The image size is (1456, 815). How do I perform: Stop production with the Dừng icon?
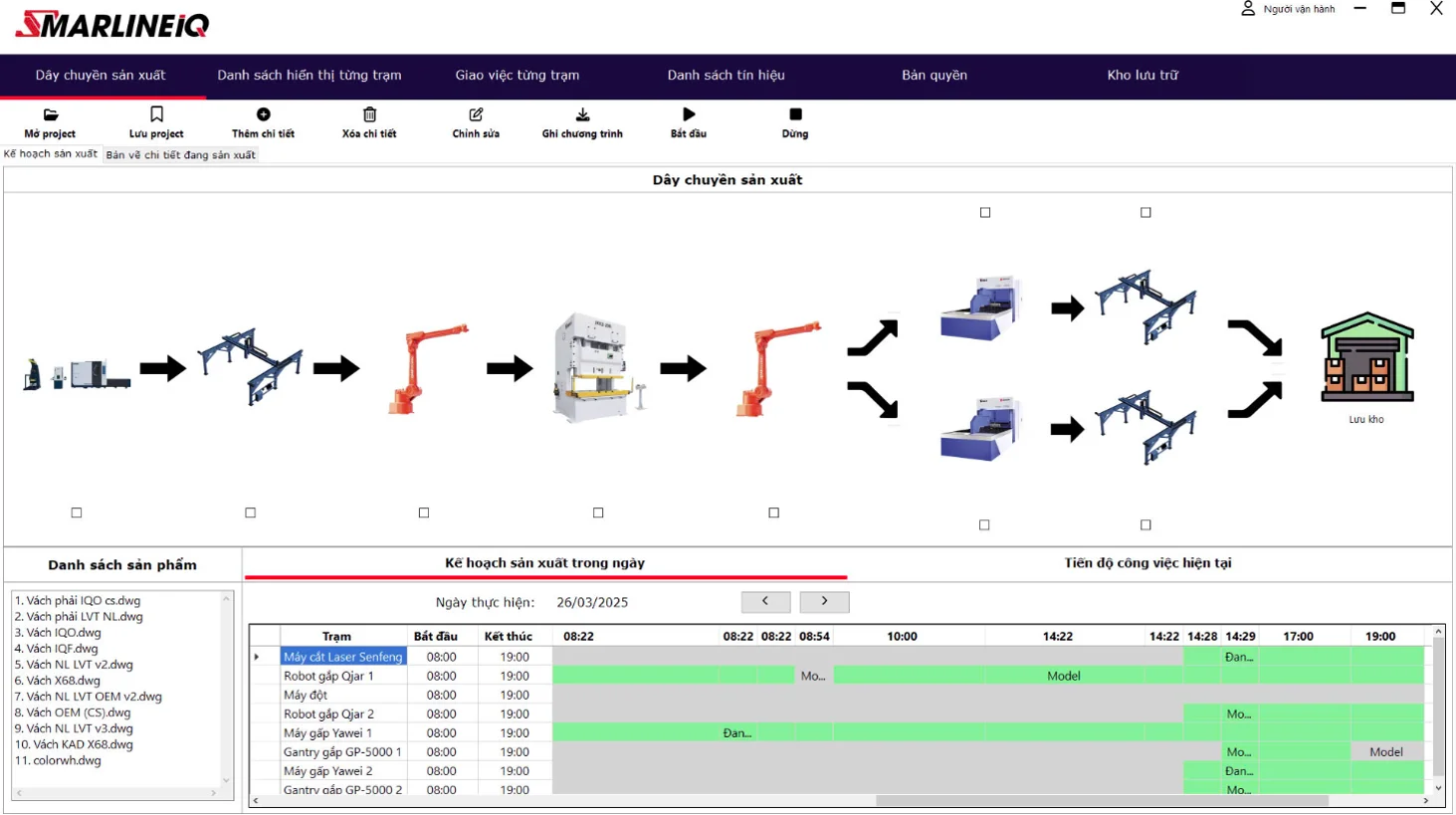[x=795, y=114]
